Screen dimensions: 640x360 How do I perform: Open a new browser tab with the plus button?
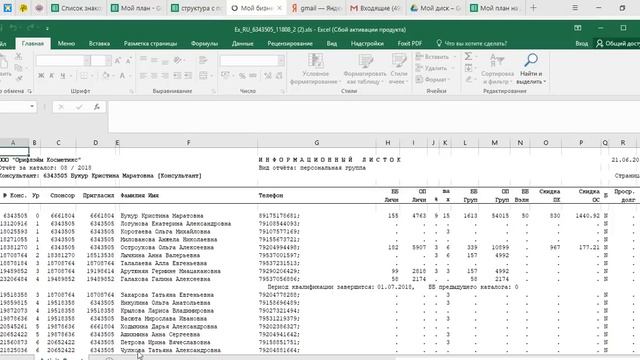(x=533, y=8)
